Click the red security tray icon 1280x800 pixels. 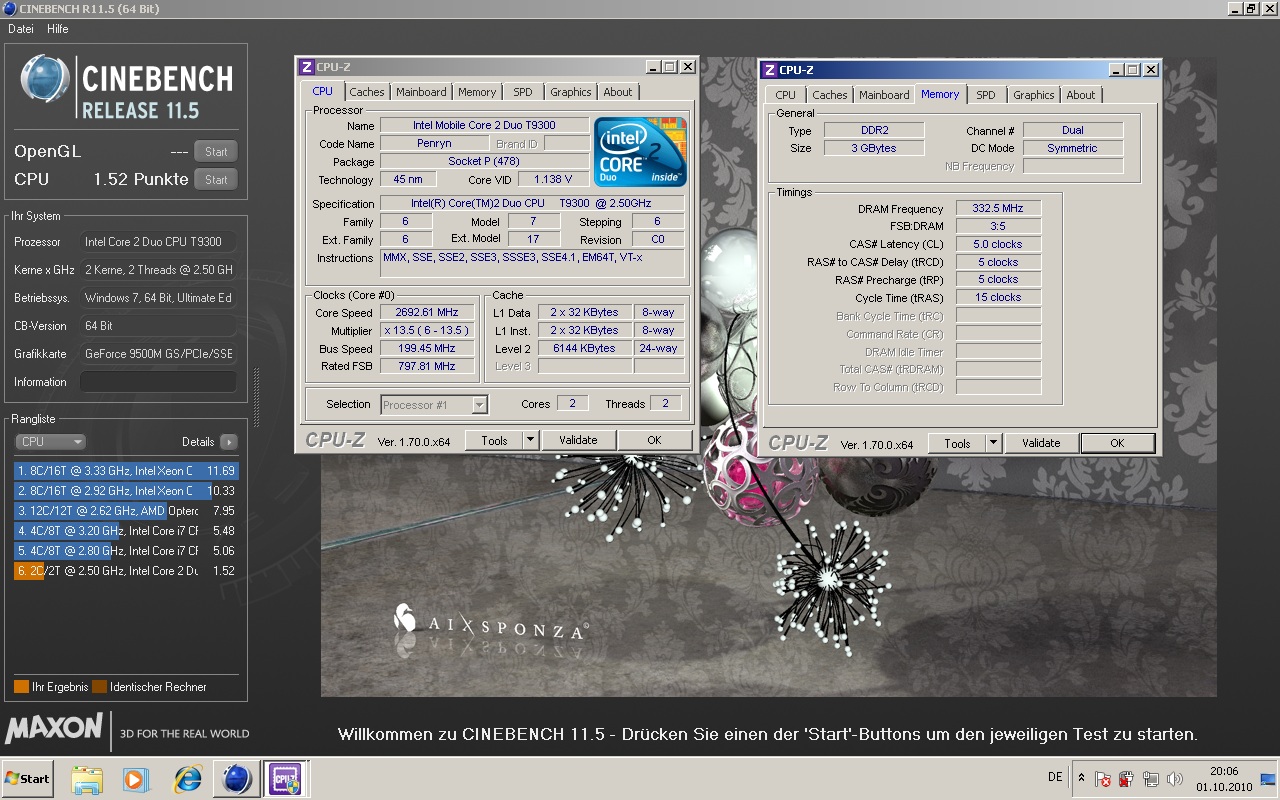1126,779
